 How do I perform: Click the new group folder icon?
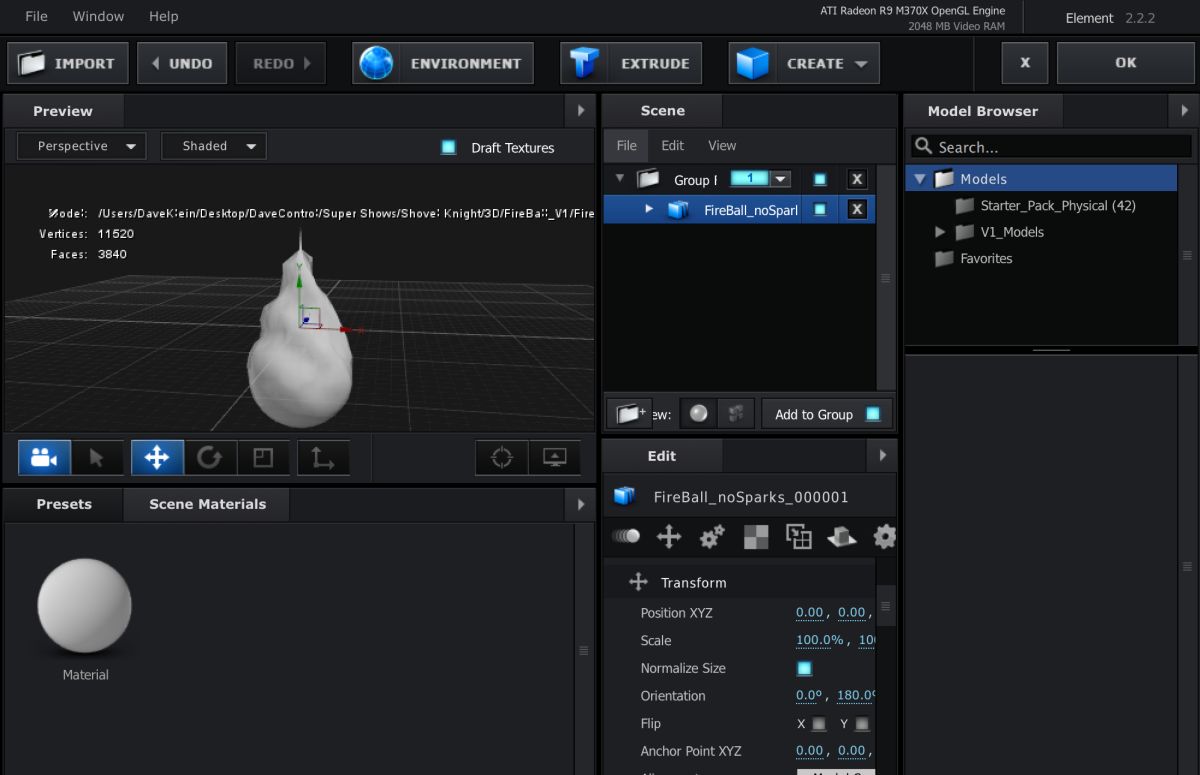[x=629, y=413]
